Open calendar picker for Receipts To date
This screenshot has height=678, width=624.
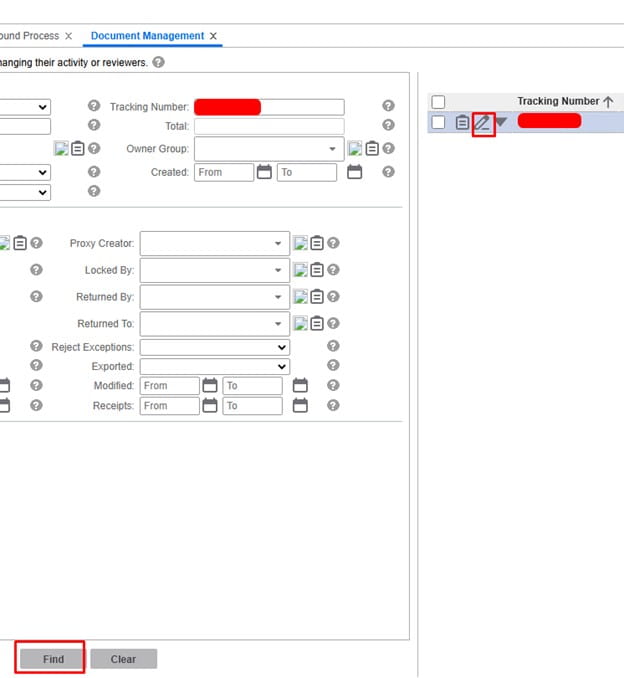(x=299, y=406)
